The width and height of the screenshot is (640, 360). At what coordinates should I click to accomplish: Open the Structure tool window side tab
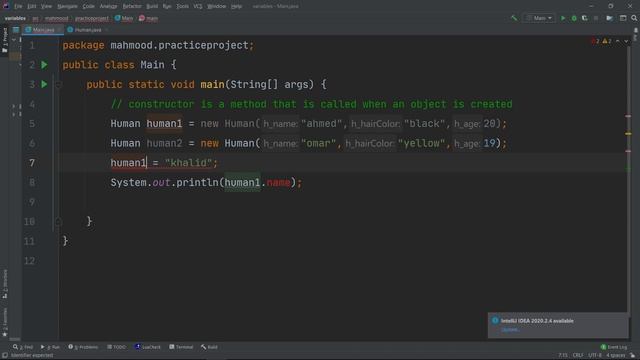point(4,283)
